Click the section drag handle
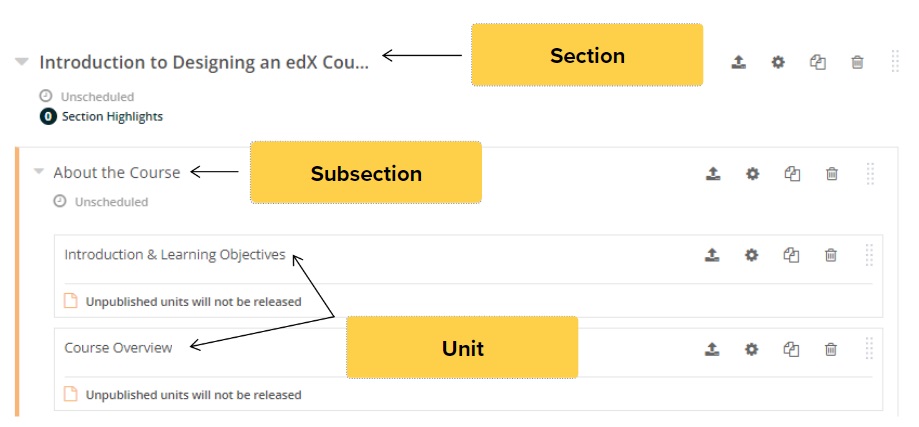This screenshot has width=919, height=427. click(x=895, y=62)
